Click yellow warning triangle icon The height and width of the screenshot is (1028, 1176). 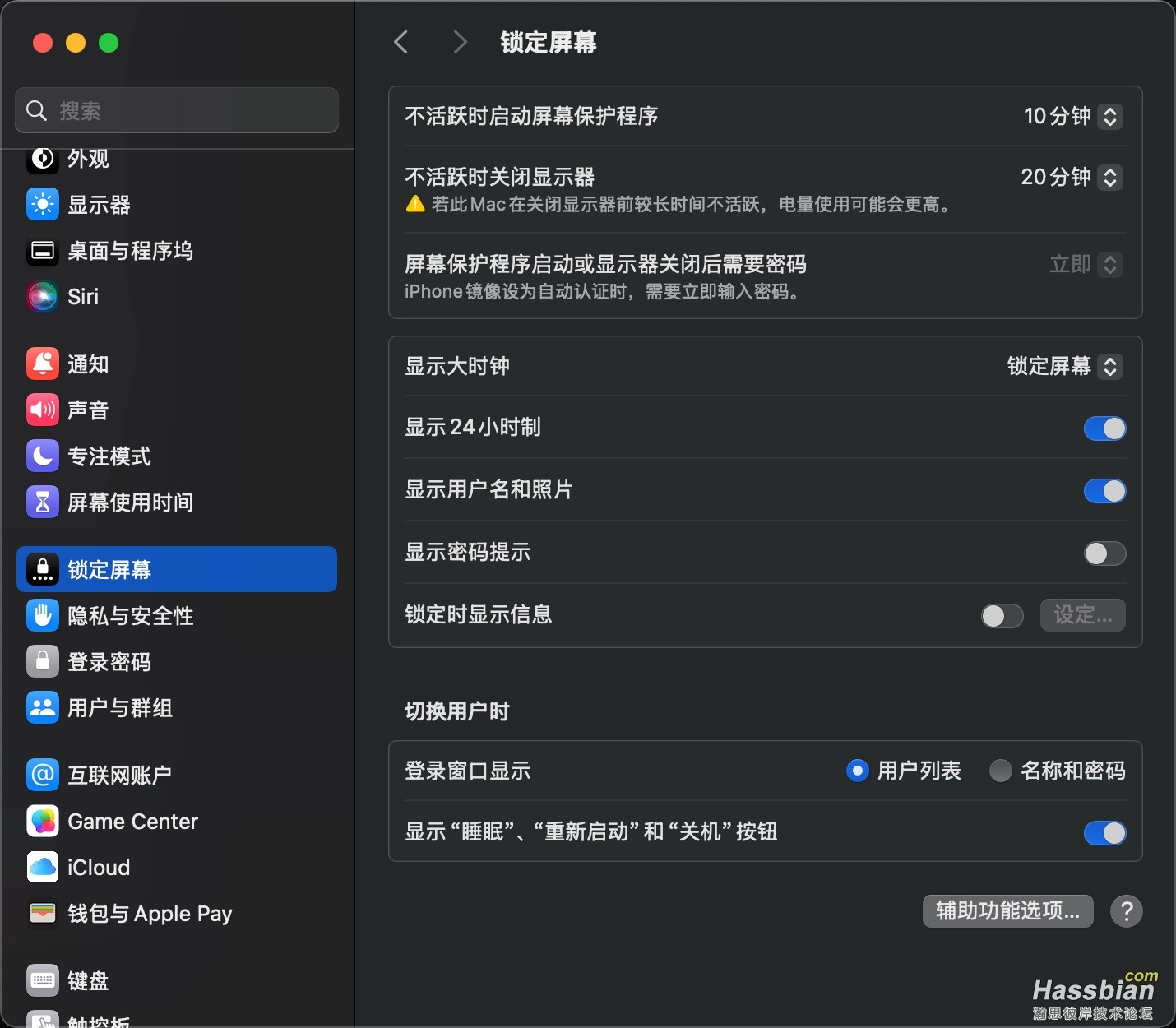click(415, 204)
